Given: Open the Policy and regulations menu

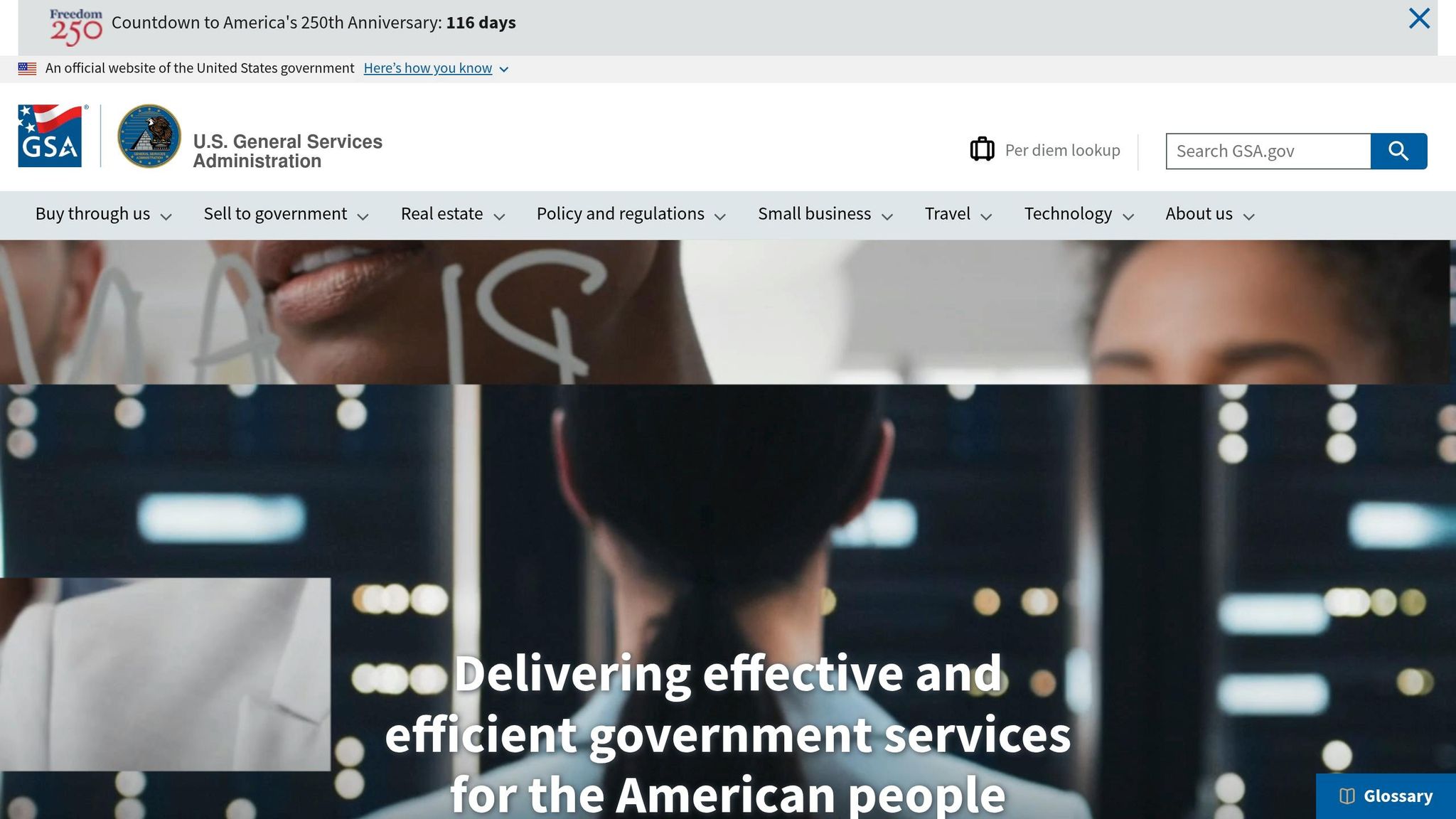Looking at the screenshot, I should tap(631, 214).
